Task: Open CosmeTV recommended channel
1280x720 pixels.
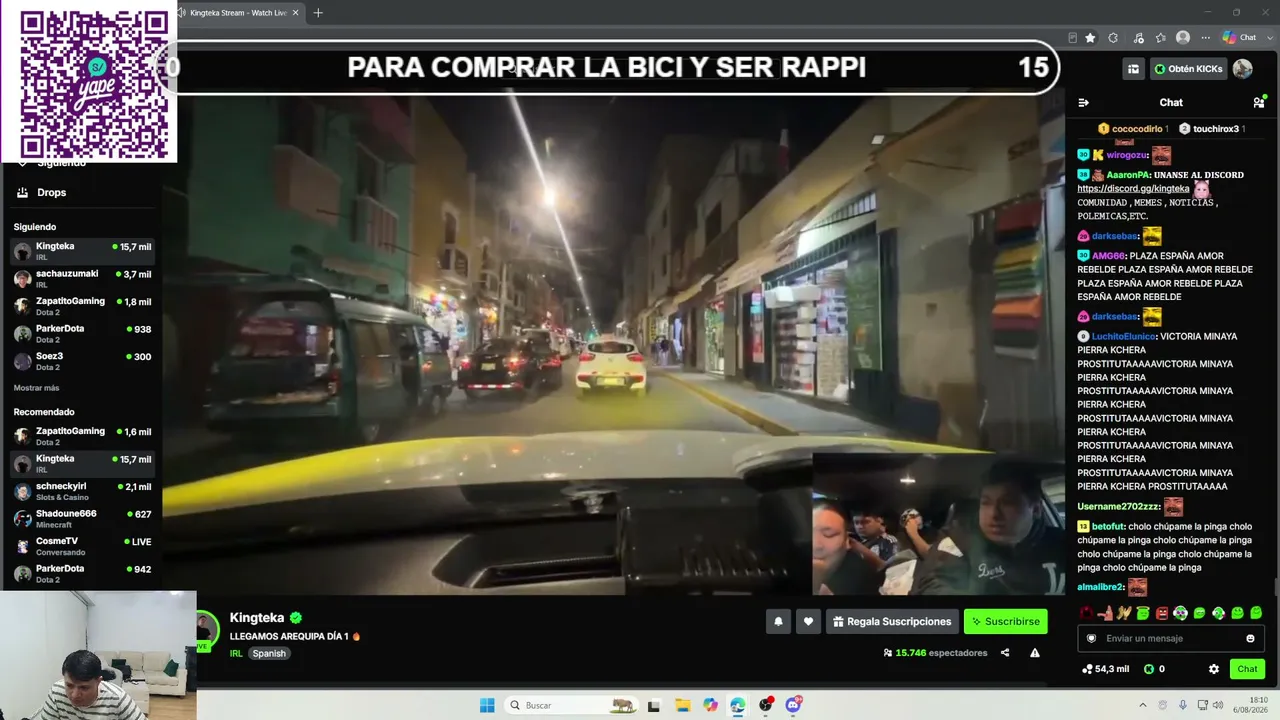Action: pos(82,546)
